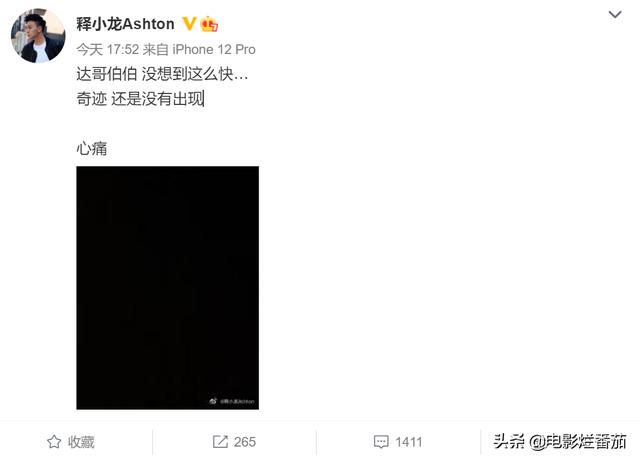Click the 头条 @电影烂番茄 watermark
The height and width of the screenshot is (463, 640).
click(560, 441)
